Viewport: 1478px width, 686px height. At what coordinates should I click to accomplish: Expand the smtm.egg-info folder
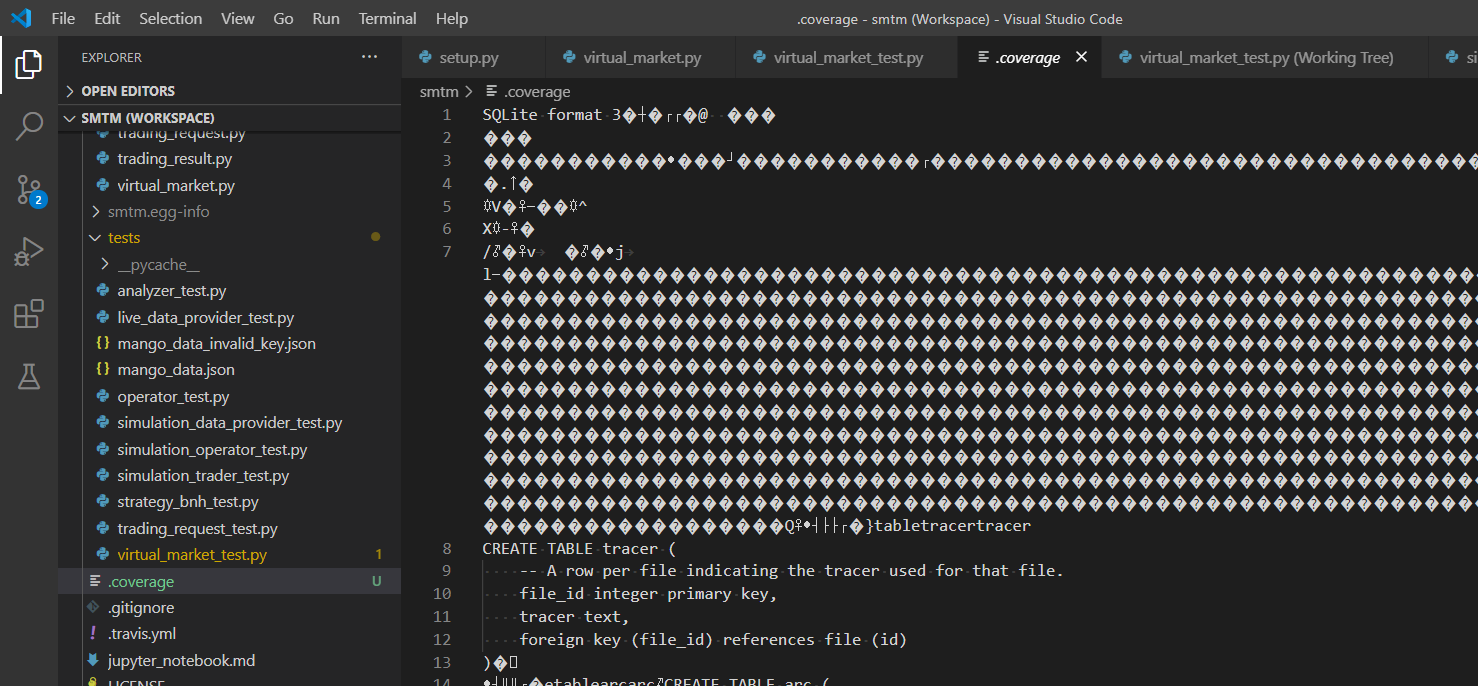(x=230, y=211)
